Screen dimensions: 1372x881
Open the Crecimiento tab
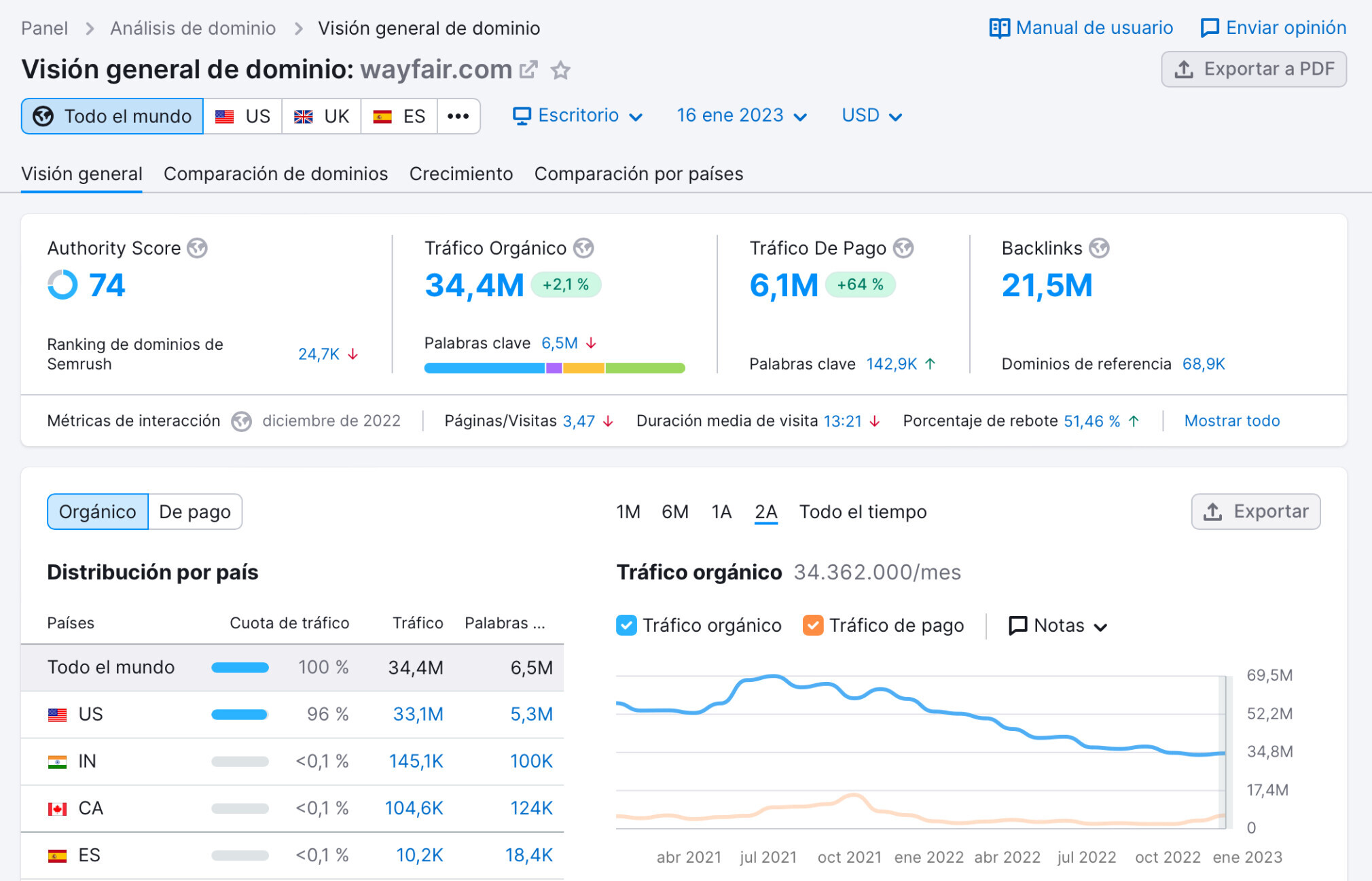(461, 174)
